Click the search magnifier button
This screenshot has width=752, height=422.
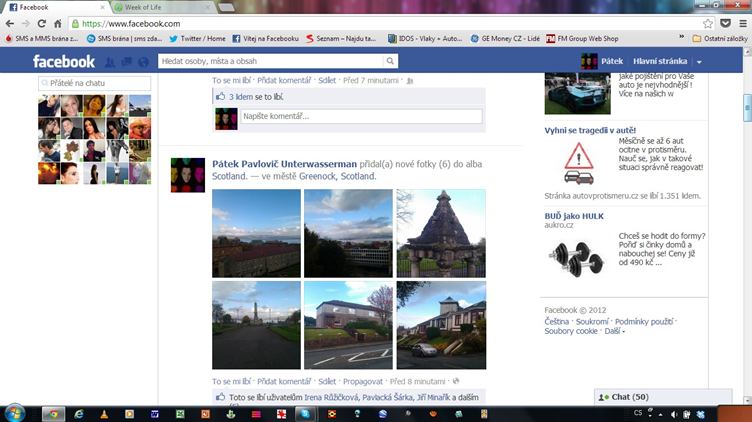pyautogui.click(x=390, y=61)
